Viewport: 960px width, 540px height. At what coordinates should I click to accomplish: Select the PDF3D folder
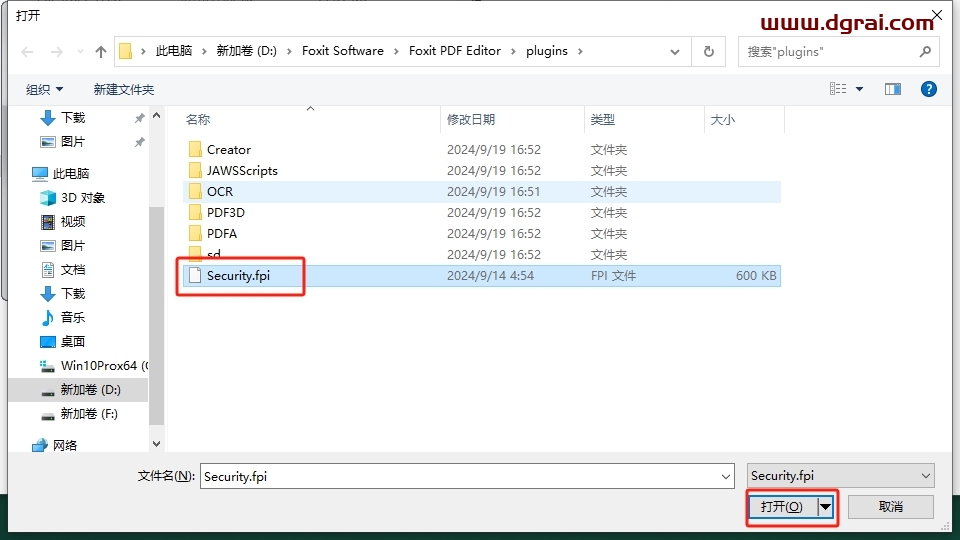click(x=225, y=212)
